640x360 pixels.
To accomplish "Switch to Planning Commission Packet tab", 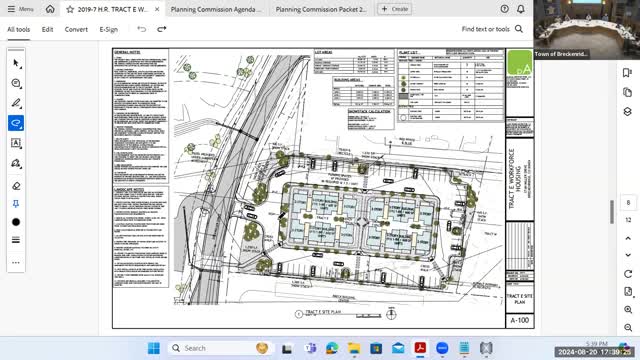I will pyautogui.click(x=321, y=9).
